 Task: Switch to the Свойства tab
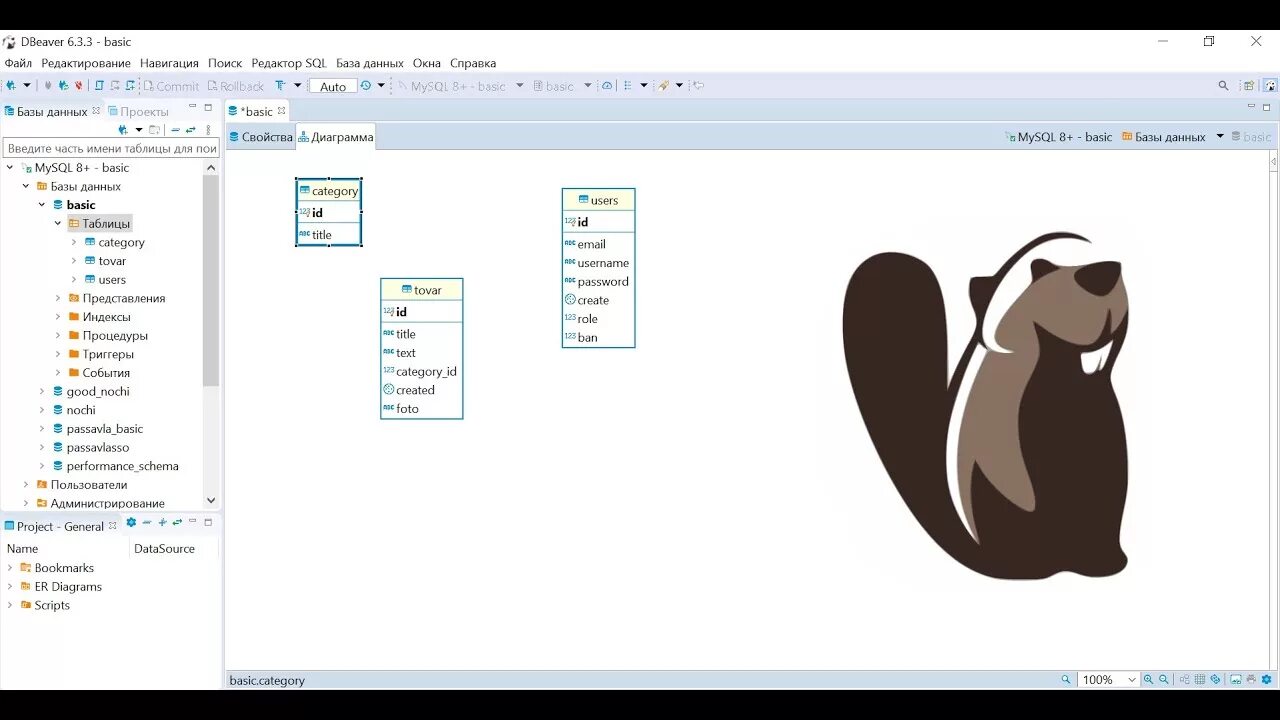(x=261, y=137)
